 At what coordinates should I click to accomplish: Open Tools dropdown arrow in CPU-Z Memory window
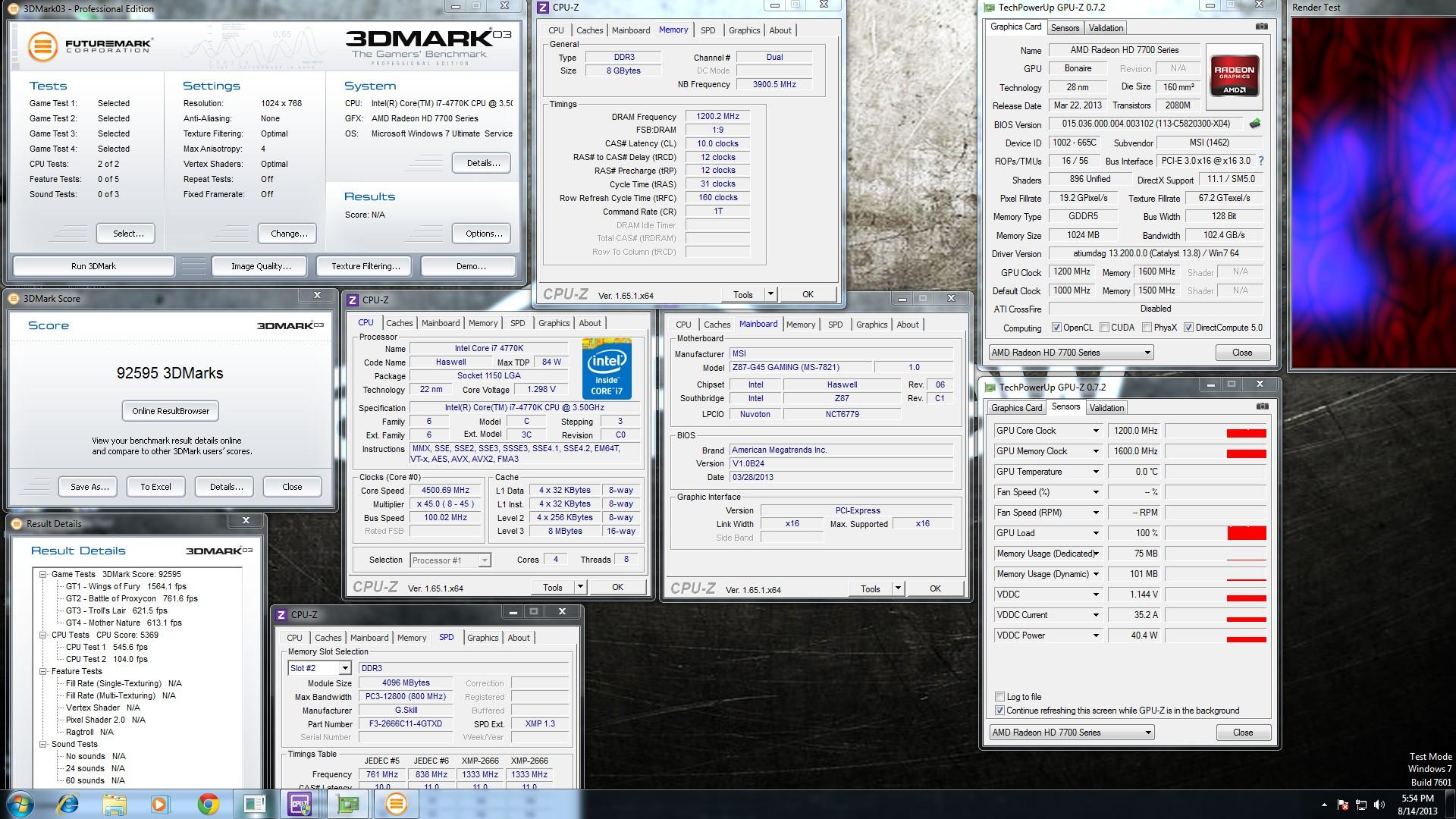[x=770, y=294]
